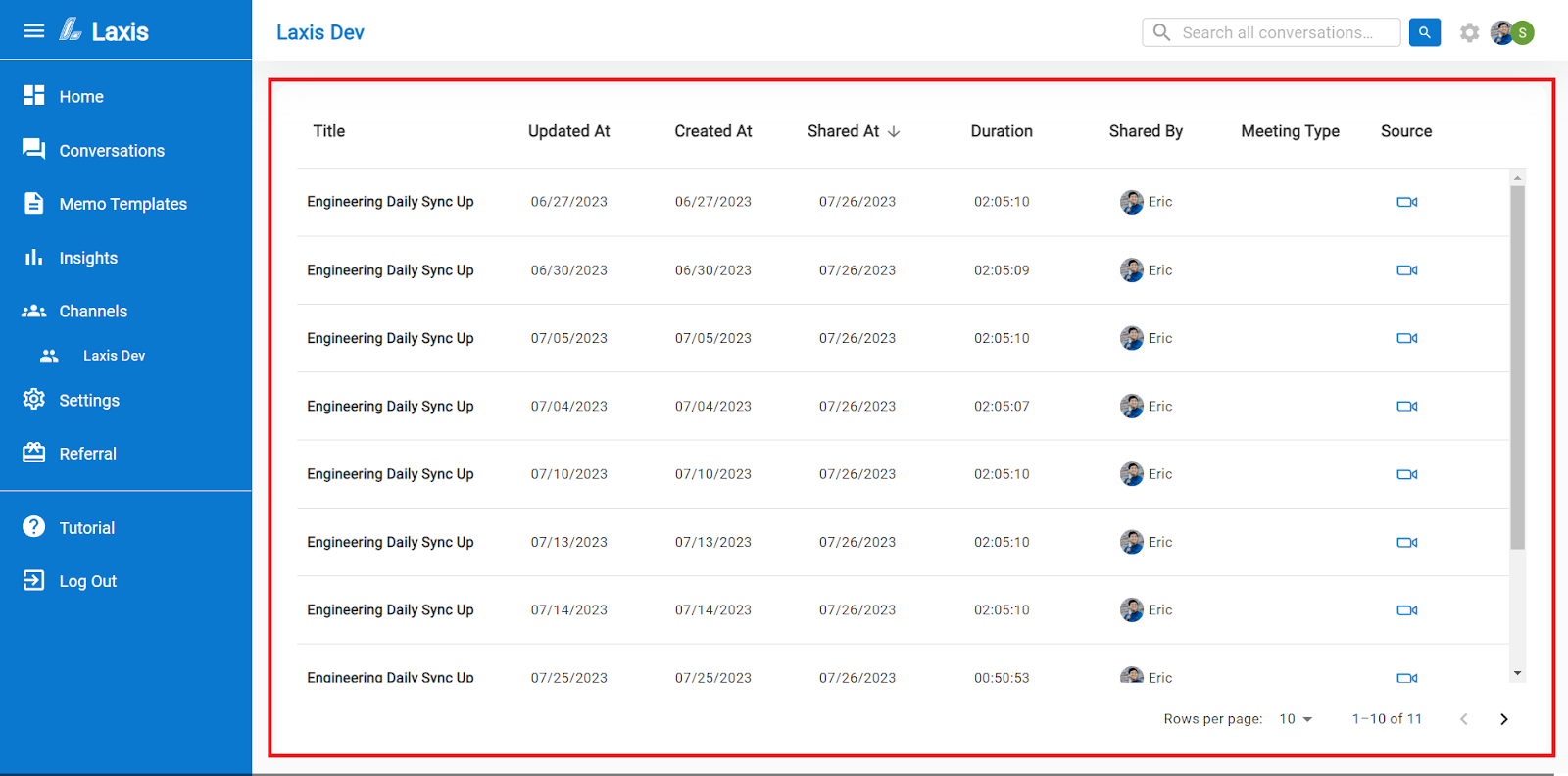Click video source icon in 07/14/2023 row

[1406, 609]
